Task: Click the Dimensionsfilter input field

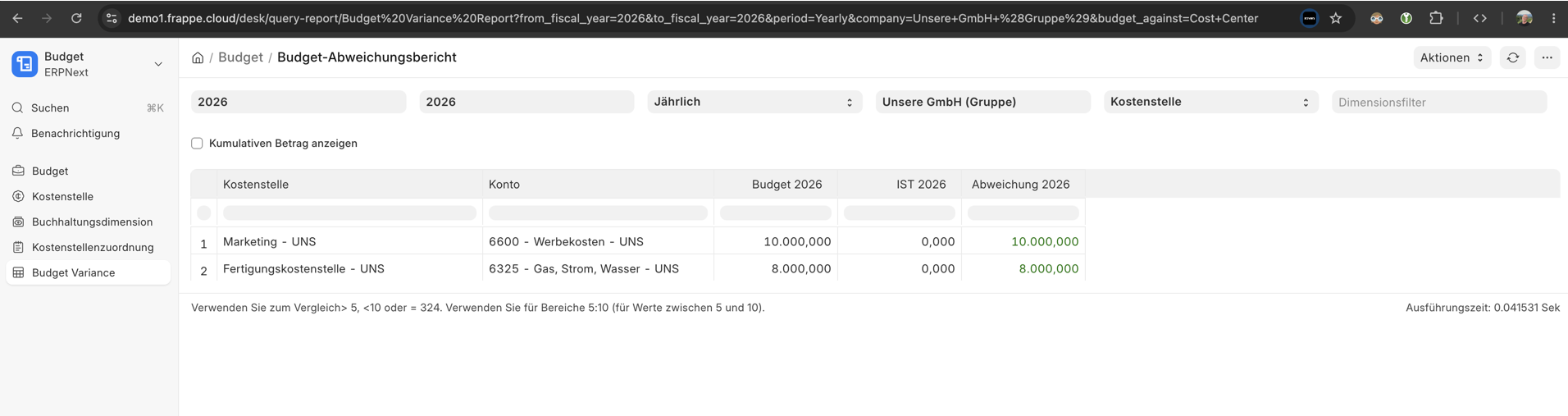Action: pos(1439,102)
